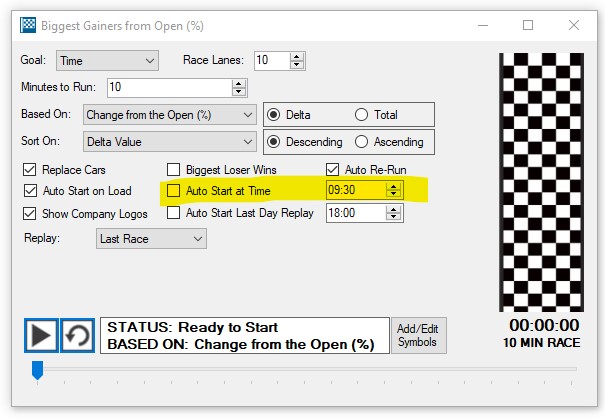Image resolution: width=605 pixels, height=419 pixels.
Task: Click the reset race circular arrow icon
Action: (77, 335)
